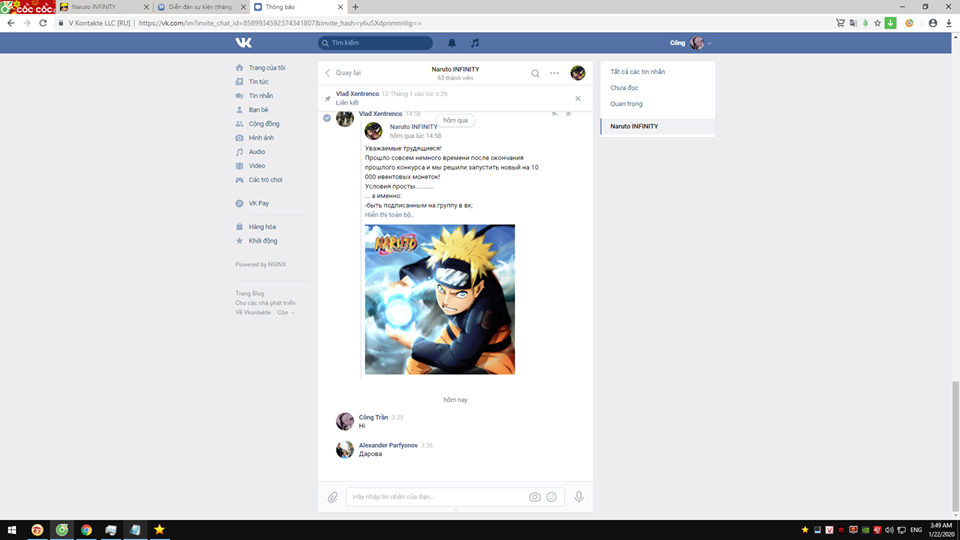Open the three-dots chat actions menu

555,73
